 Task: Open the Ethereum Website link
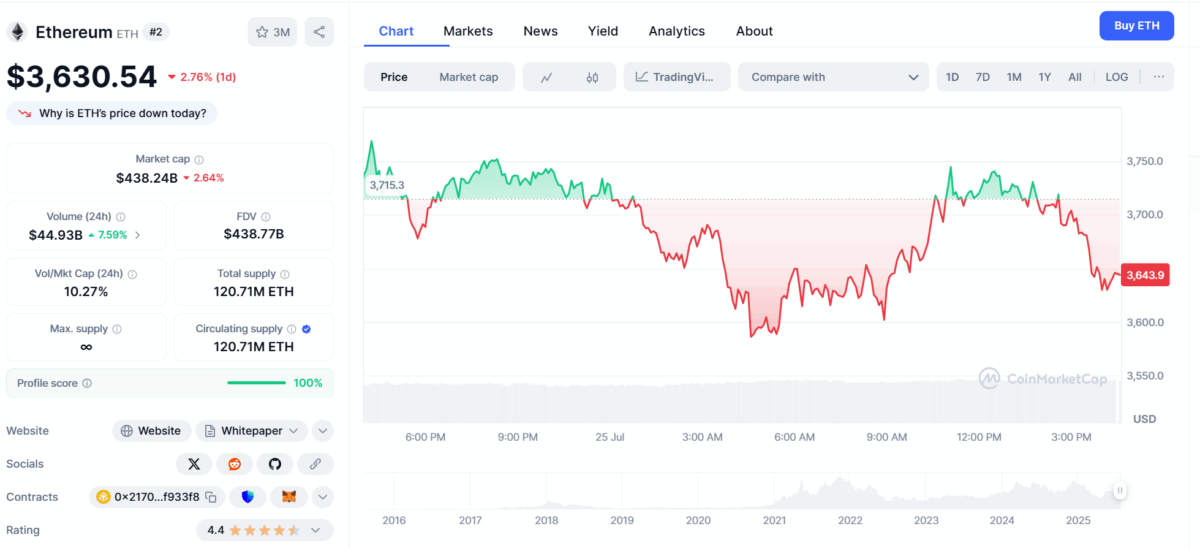click(x=151, y=431)
